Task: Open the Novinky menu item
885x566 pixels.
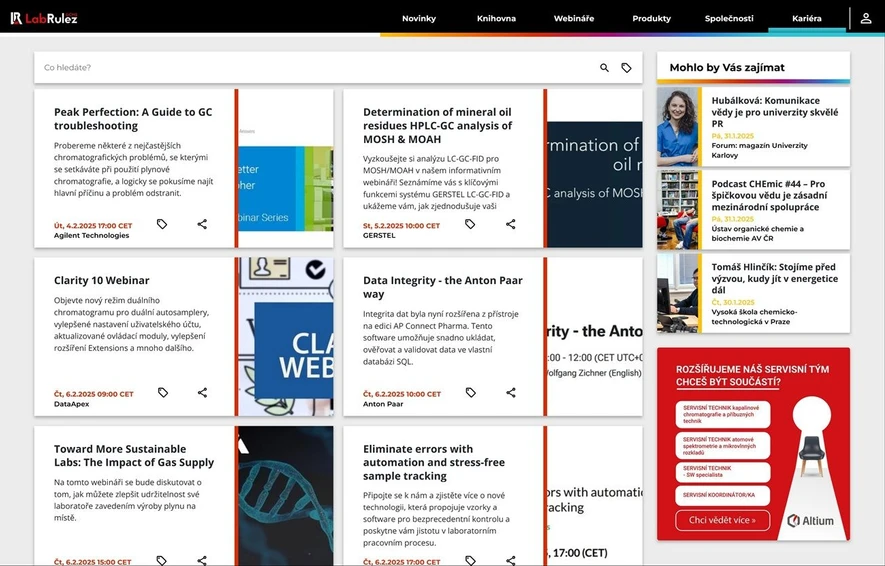Action: tap(418, 19)
